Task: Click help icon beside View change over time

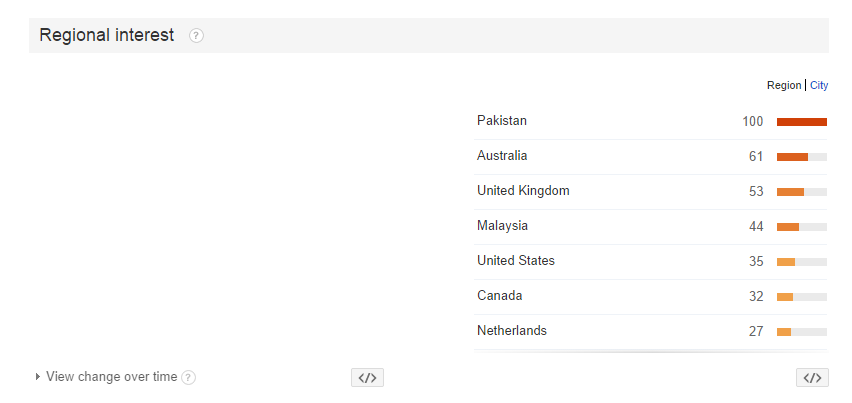Action: pyautogui.click(x=189, y=377)
